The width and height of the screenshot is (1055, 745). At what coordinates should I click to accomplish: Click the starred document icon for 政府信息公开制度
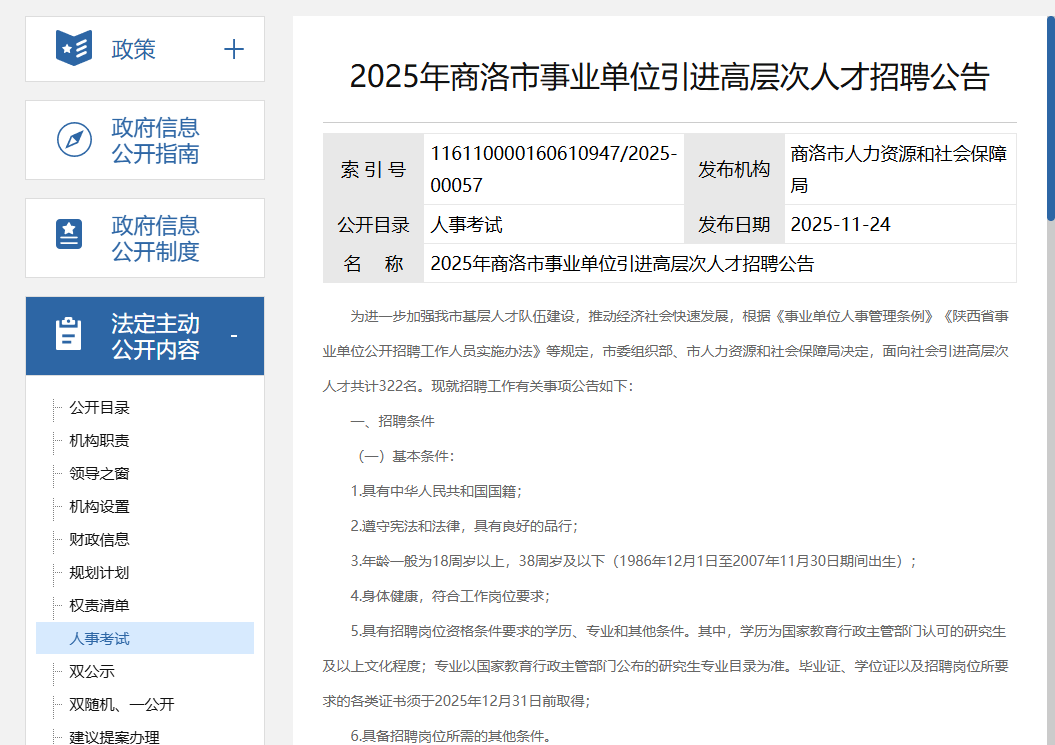tap(69, 235)
